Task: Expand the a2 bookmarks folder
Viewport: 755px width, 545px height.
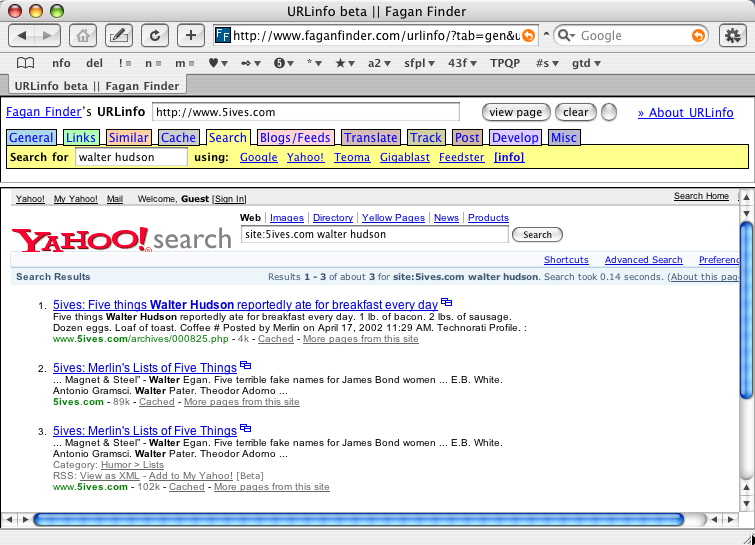Action: (379, 63)
